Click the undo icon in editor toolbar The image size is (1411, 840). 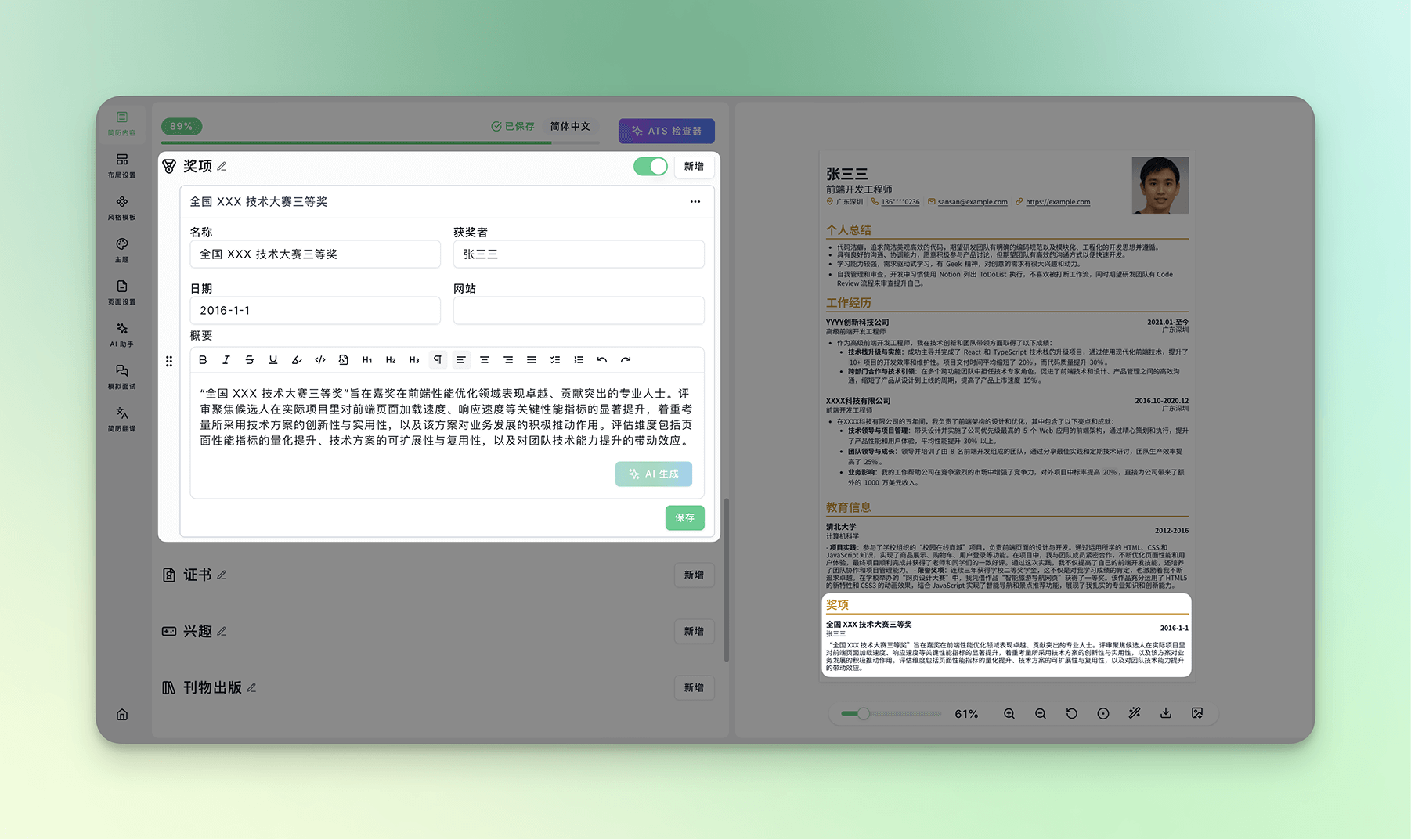click(601, 360)
